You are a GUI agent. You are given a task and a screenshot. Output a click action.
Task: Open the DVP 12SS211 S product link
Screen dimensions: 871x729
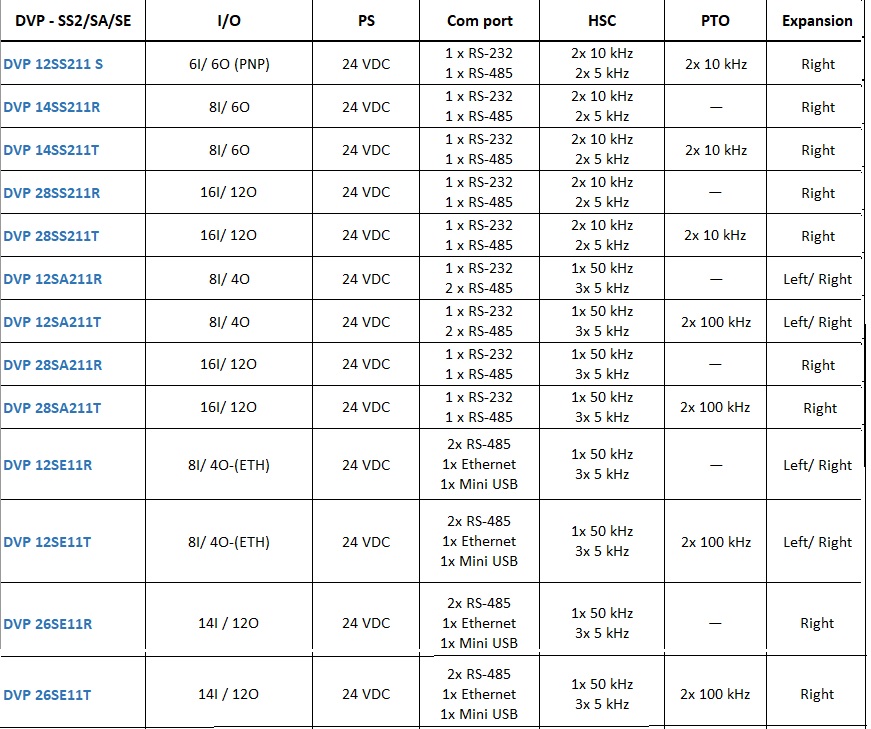(x=53, y=64)
